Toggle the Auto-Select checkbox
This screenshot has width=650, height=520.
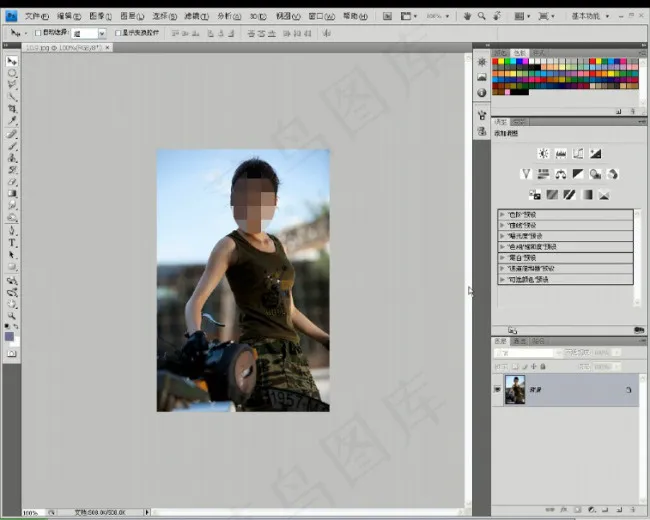click(38, 33)
